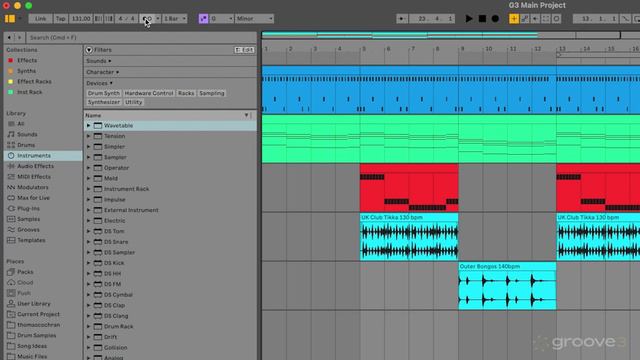640x360 pixels.
Task: Click the 131.00 tempo field
Action: (81, 18)
